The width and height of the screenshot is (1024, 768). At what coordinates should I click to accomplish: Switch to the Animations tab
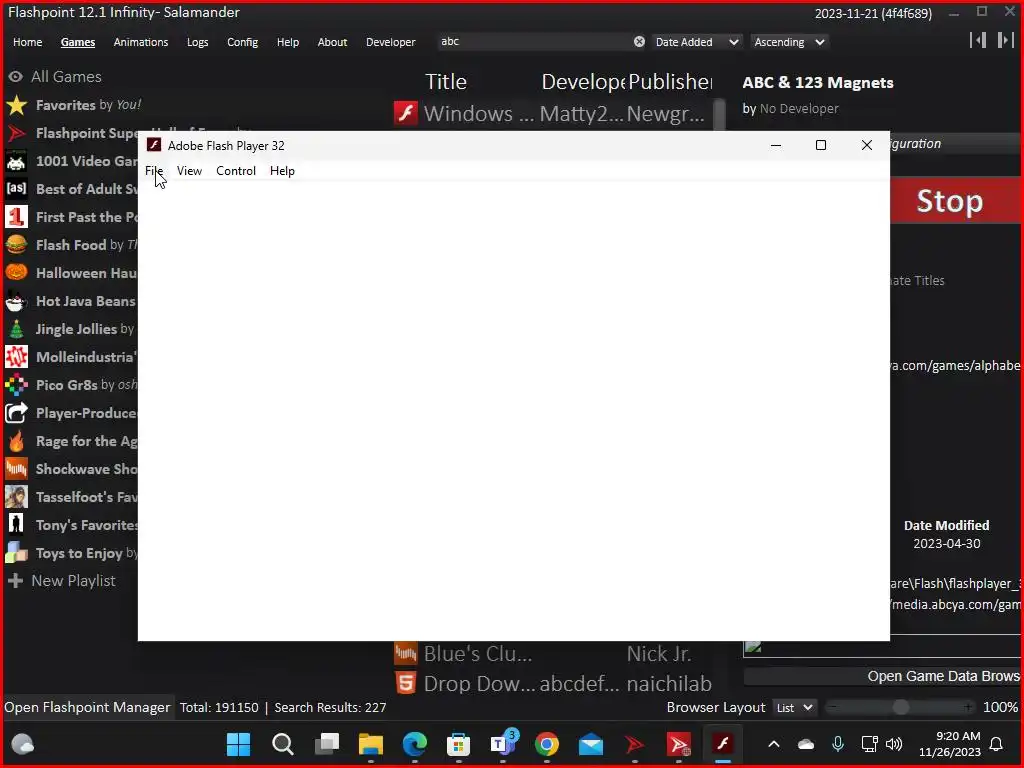pyautogui.click(x=141, y=42)
